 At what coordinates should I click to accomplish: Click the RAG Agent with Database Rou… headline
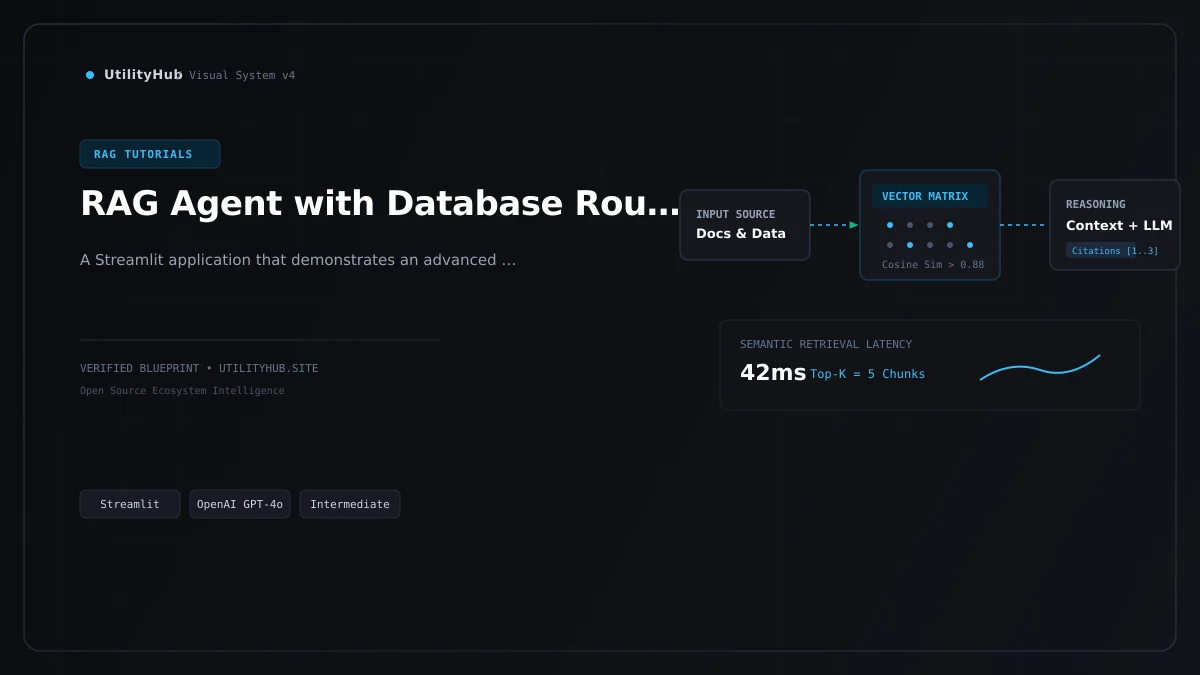[x=380, y=203]
